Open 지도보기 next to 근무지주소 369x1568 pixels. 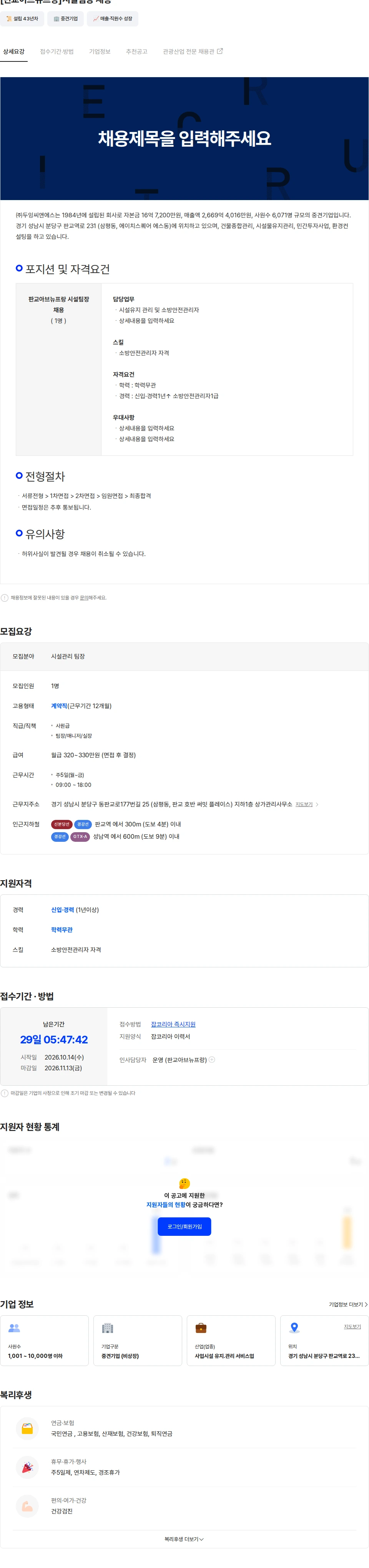click(x=304, y=805)
